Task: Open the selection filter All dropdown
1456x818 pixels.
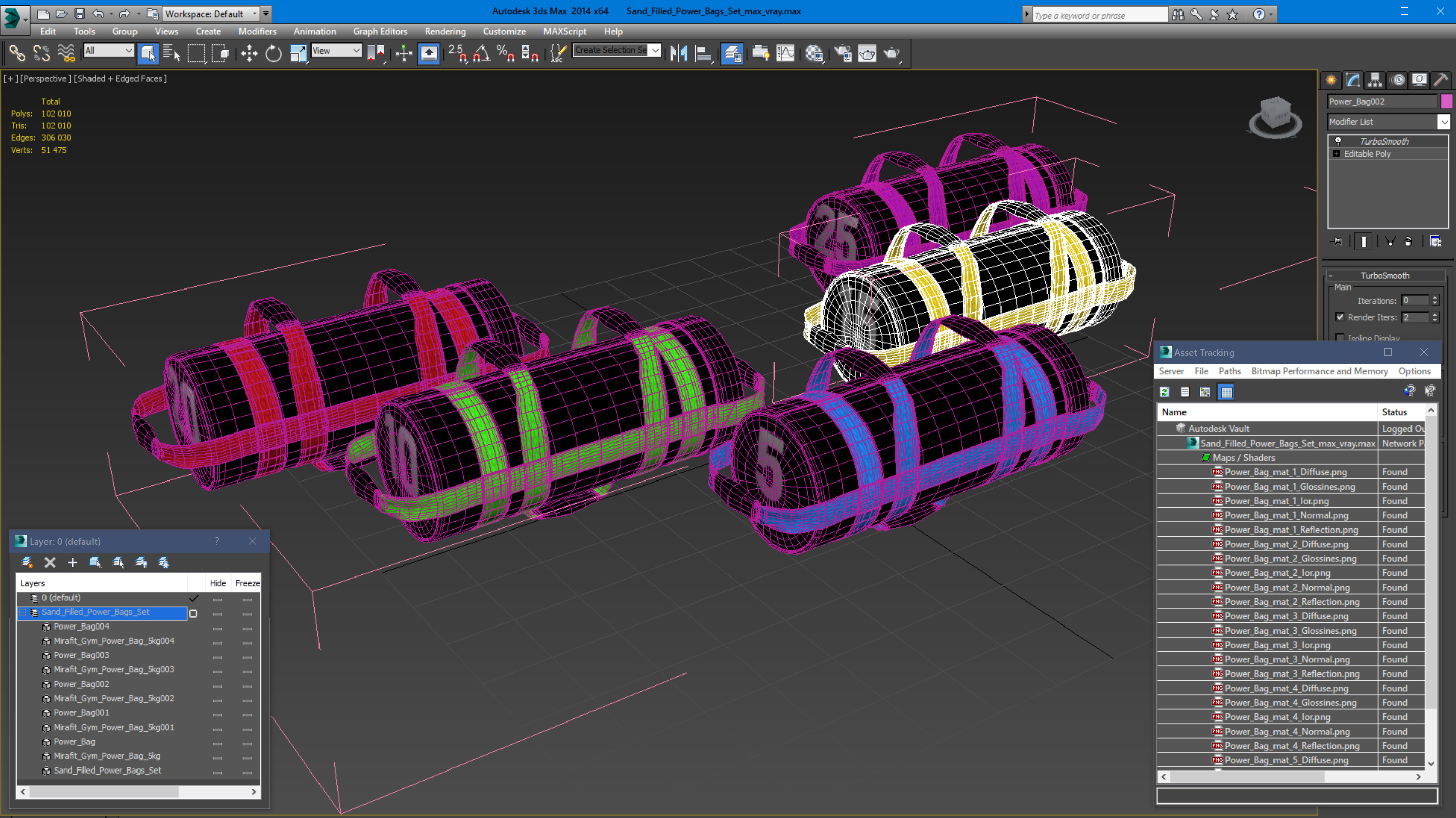Action: click(x=109, y=51)
